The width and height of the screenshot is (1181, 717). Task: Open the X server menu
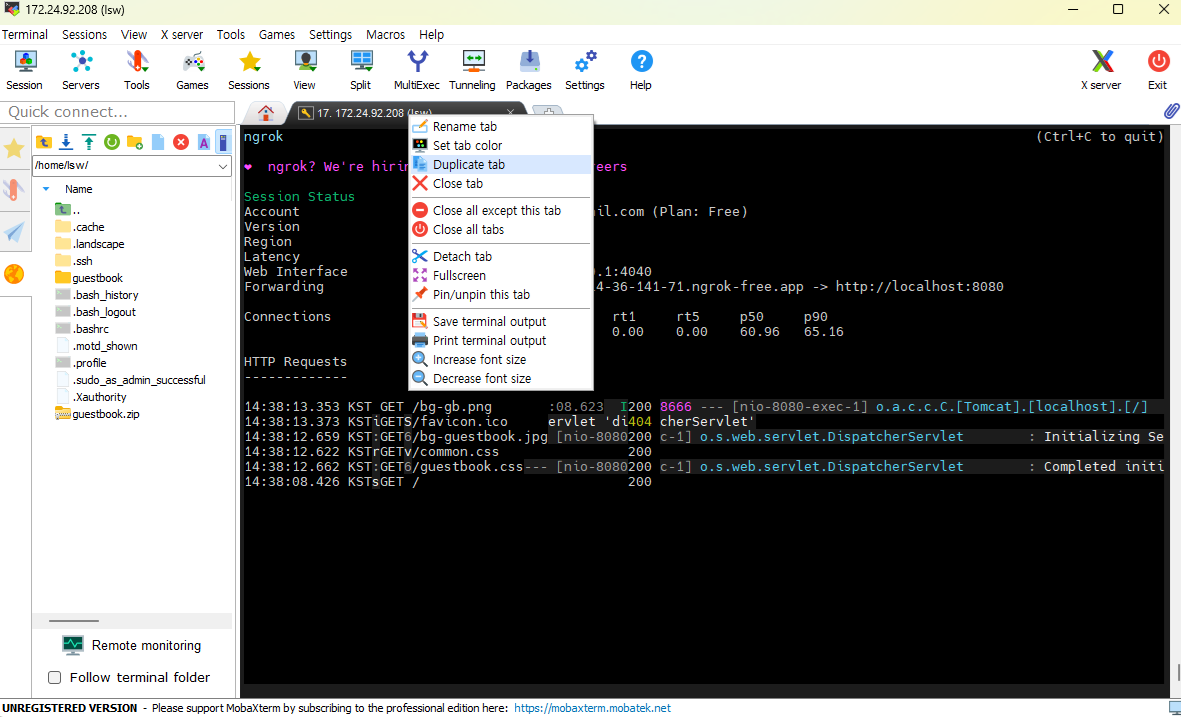coord(182,35)
